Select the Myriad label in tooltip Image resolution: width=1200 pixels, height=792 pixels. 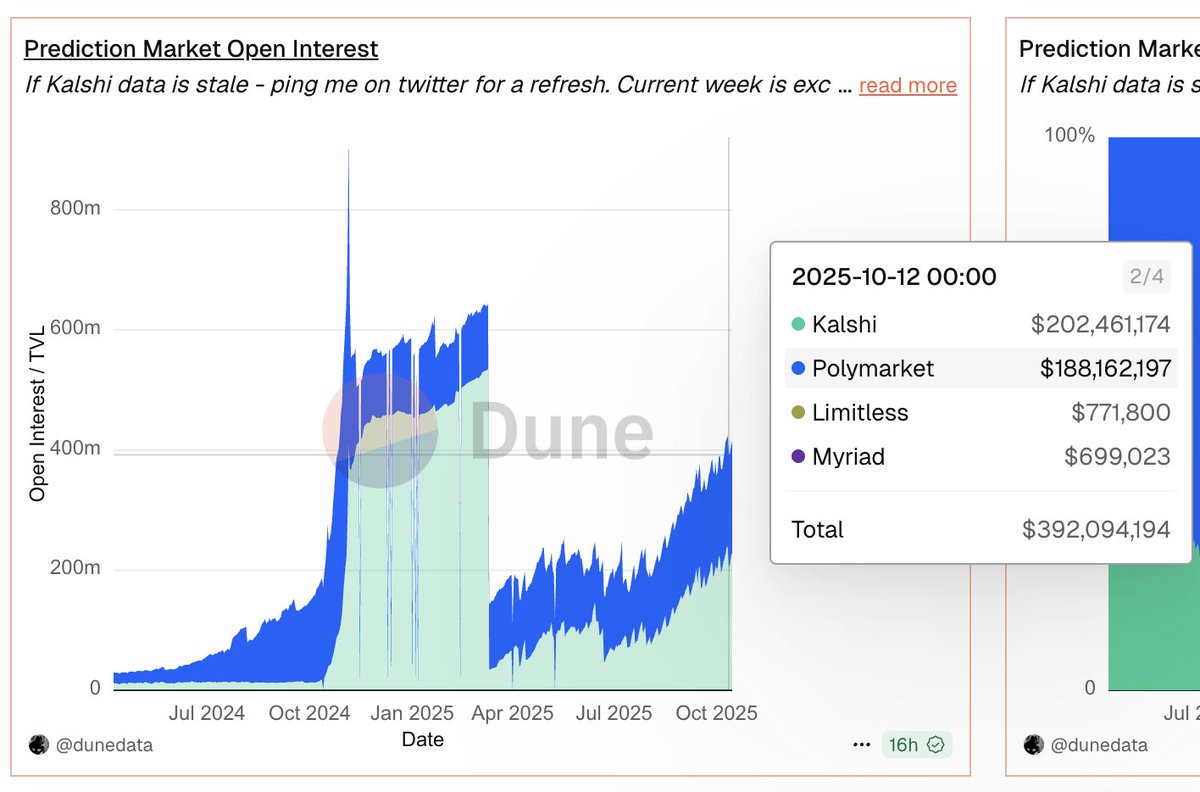tap(848, 456)
